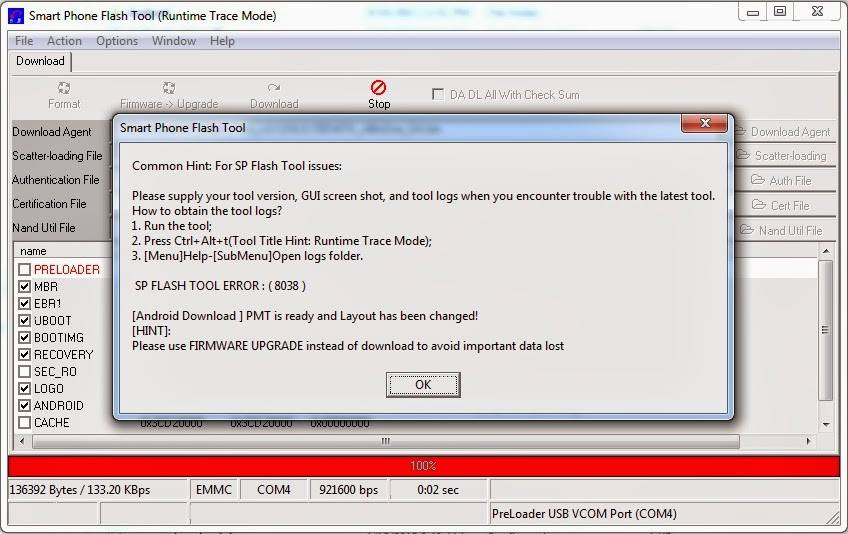Viewport: 848px width, 534px height.
Task: Click the Certification File label
Action: 49,204
